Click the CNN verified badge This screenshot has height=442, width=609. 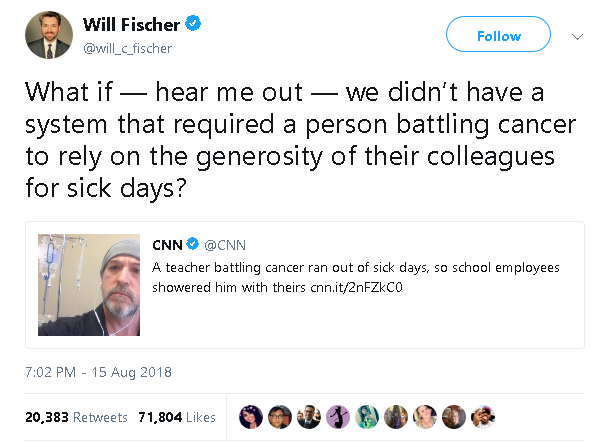192,245
